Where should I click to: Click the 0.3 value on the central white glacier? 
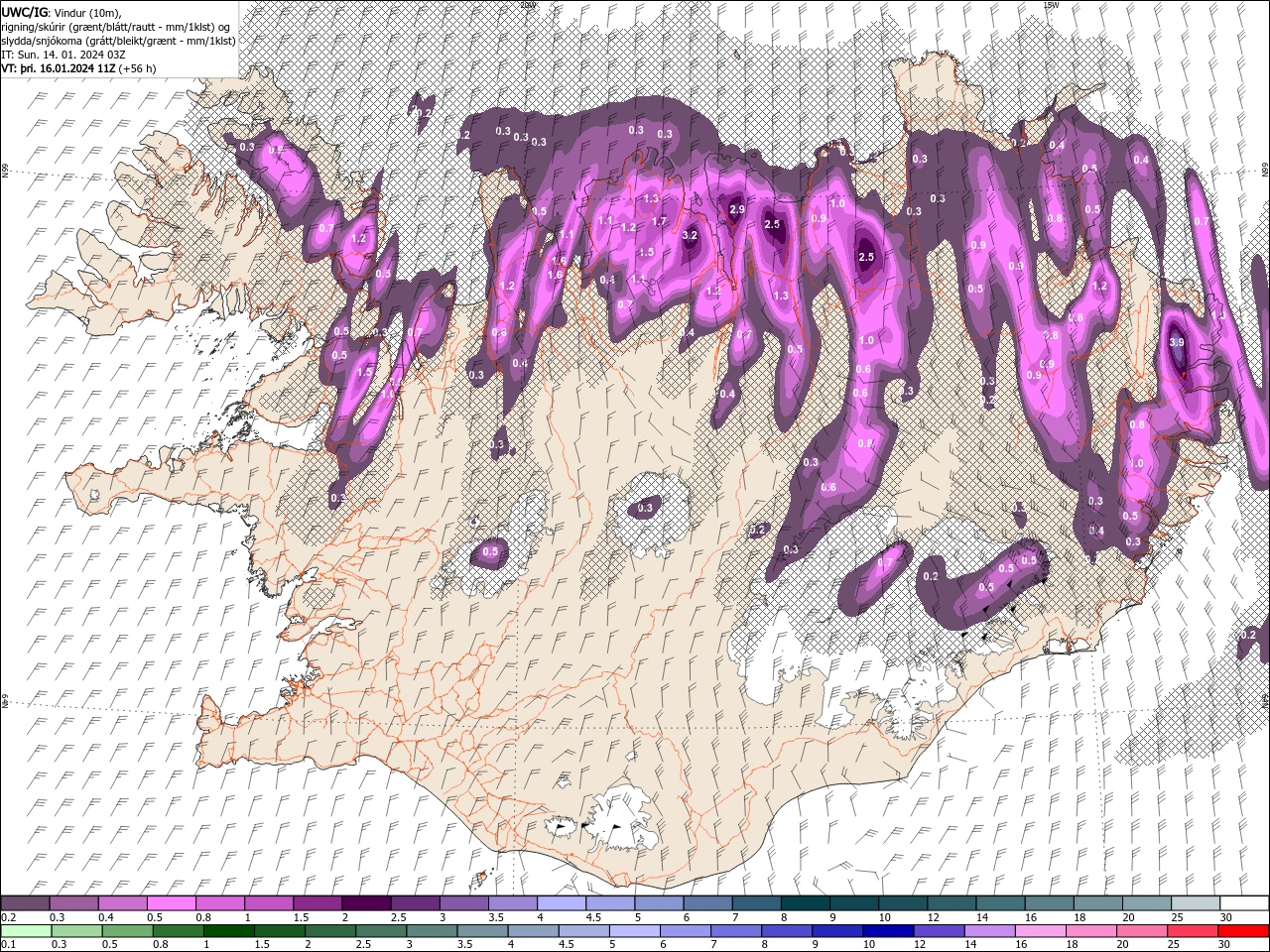(646, 508)
